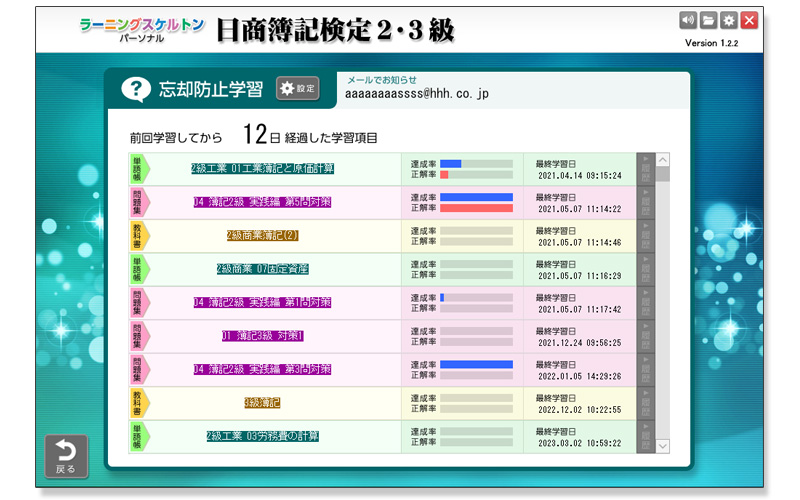Click the date 2021.12.24 09:56:25

coord(580,343)
